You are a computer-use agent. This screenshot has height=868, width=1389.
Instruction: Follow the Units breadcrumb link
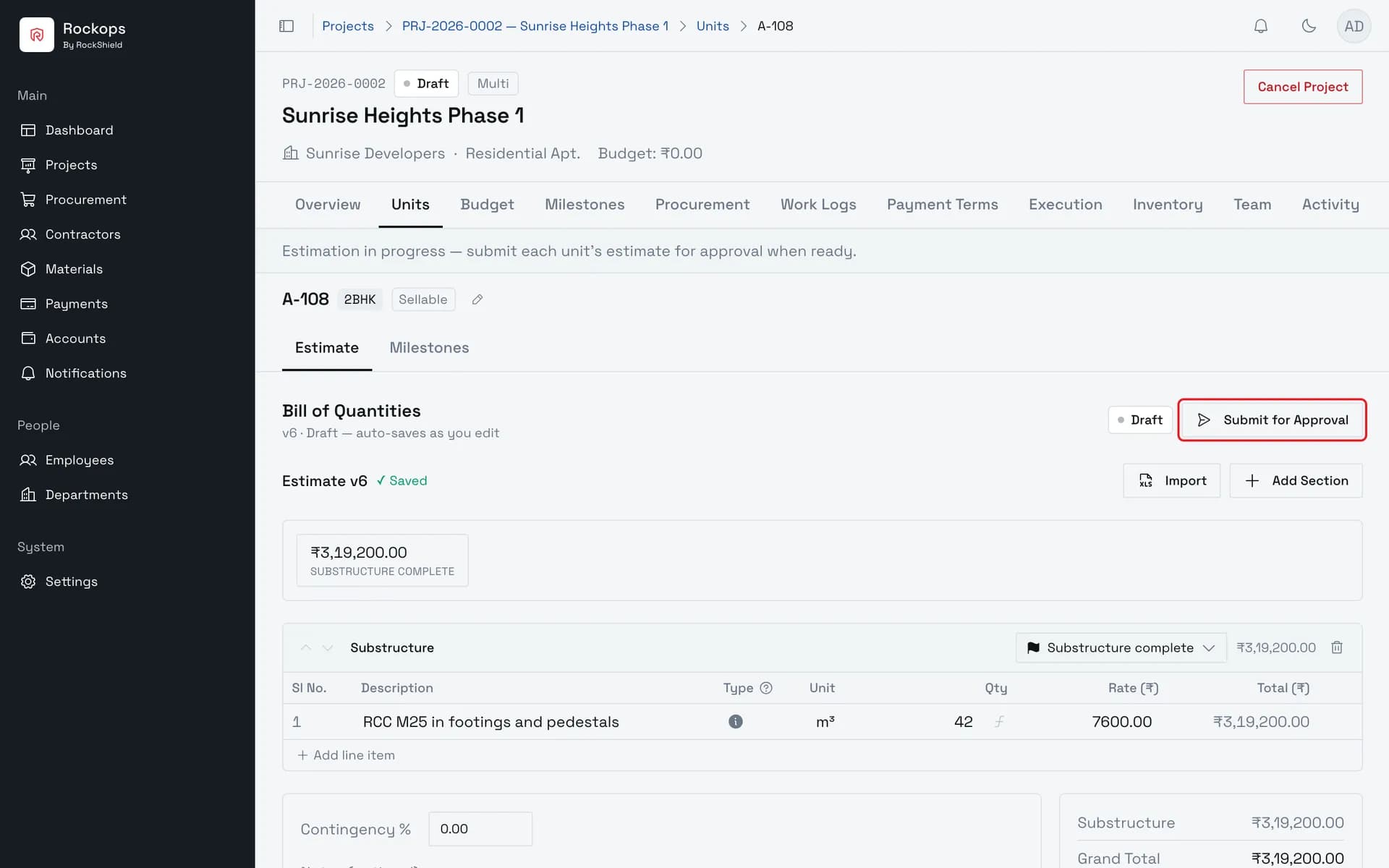click(713, 26)
